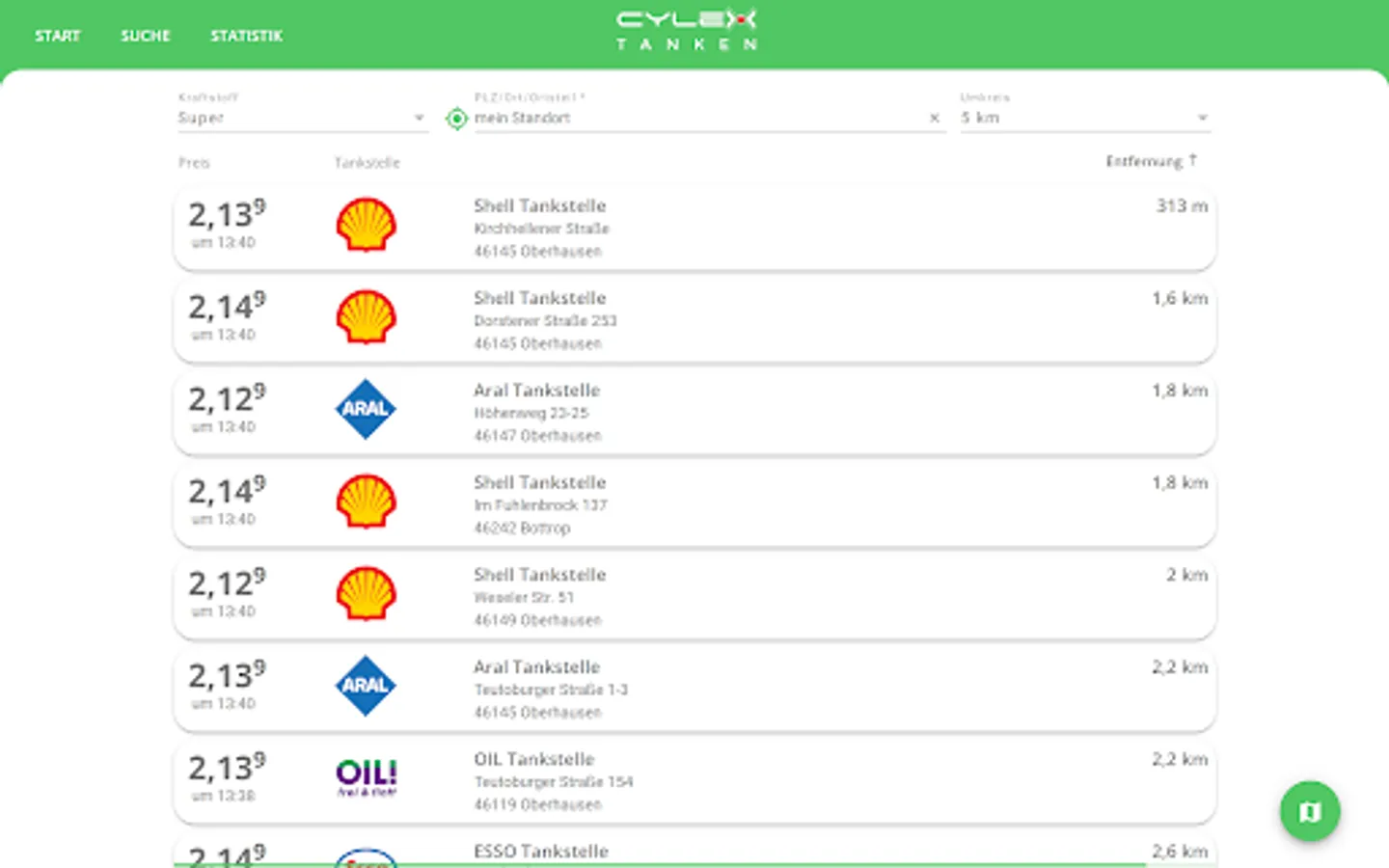Open Shell Tankstelle at Kirchhellener Straße
Screen dimensions: 1389x868
pos(540,205)
